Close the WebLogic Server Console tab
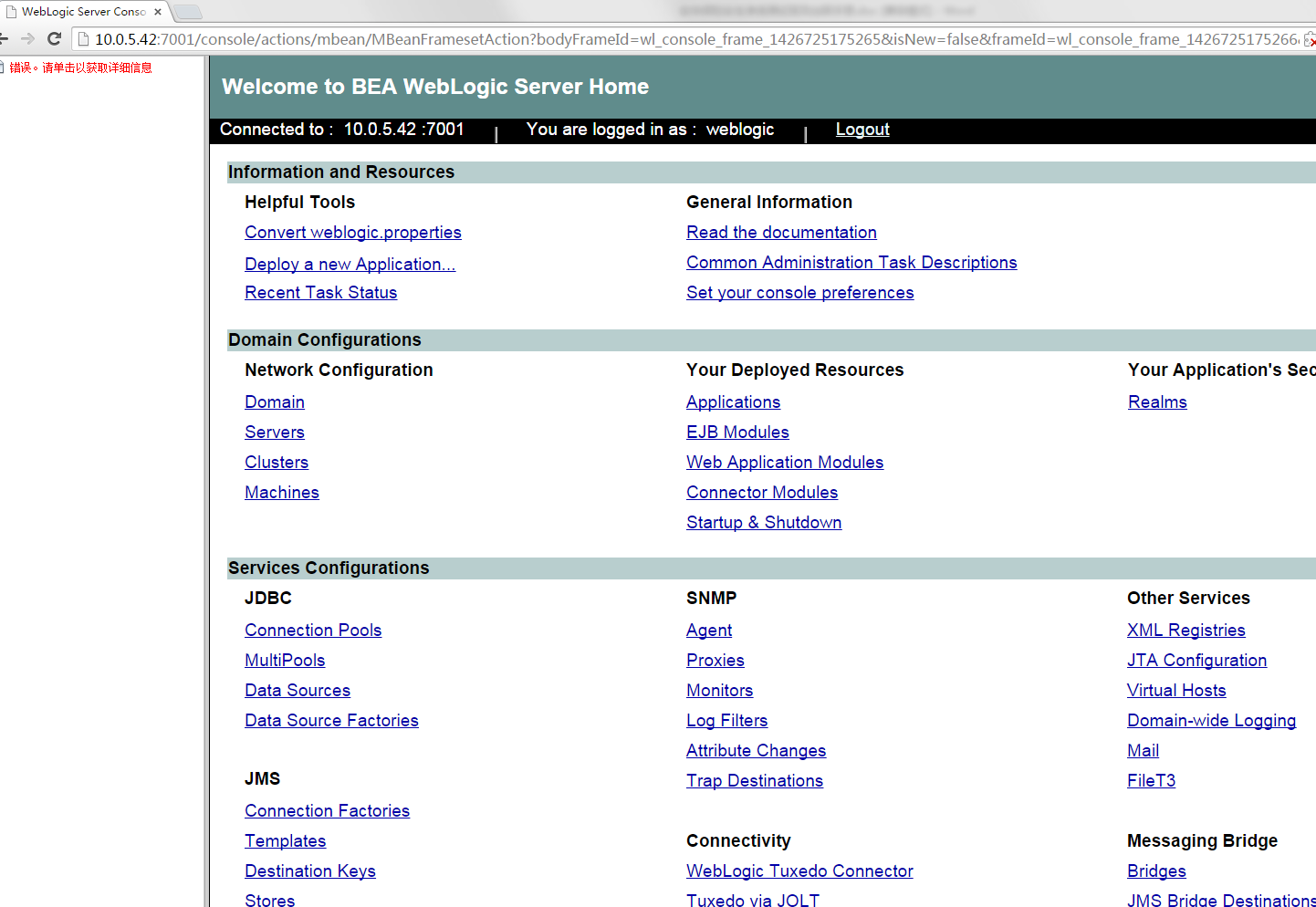 point(158,12)
